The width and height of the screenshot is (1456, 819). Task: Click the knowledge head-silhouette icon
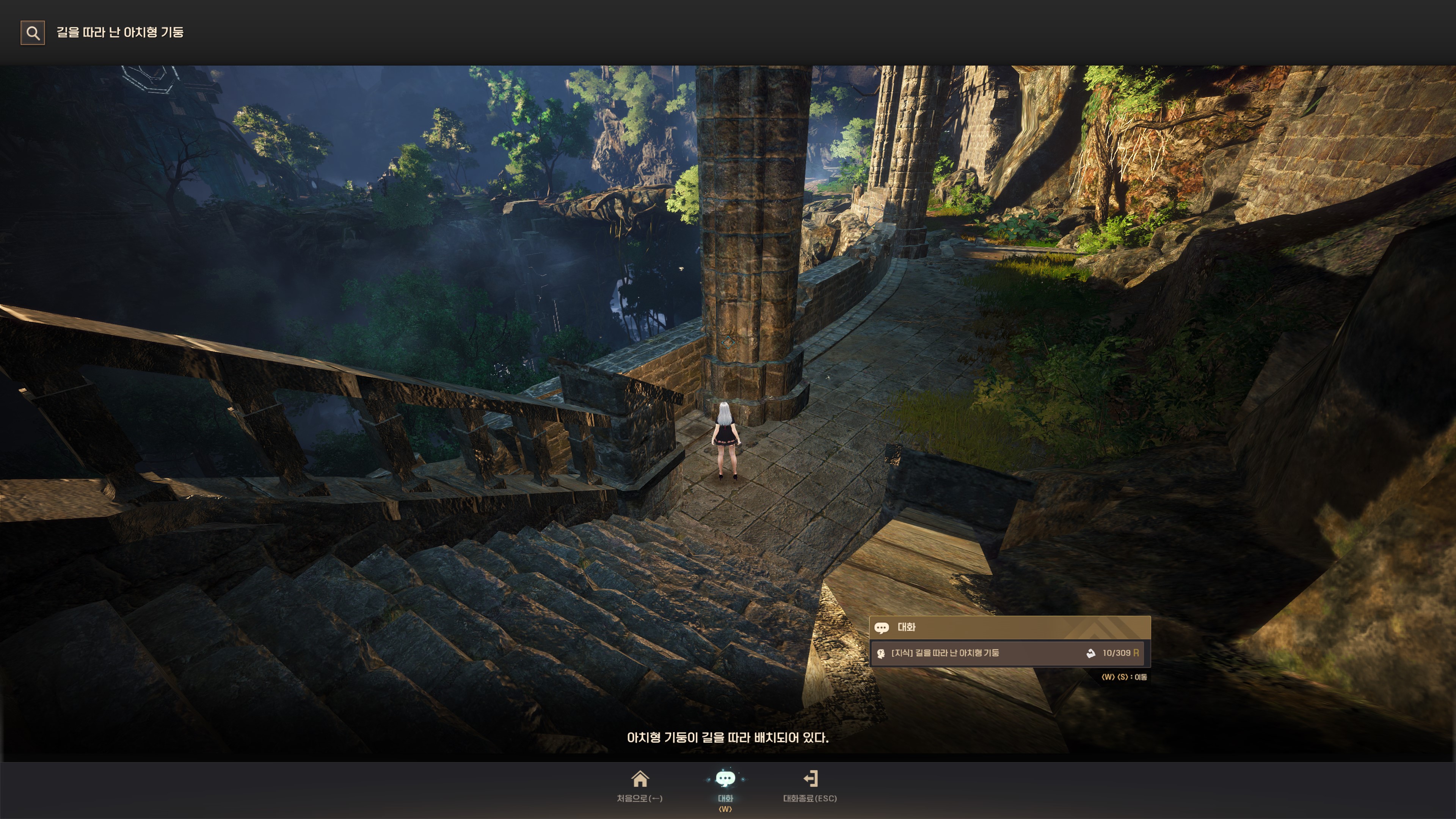pyautogui.click(x=880, y=653)
